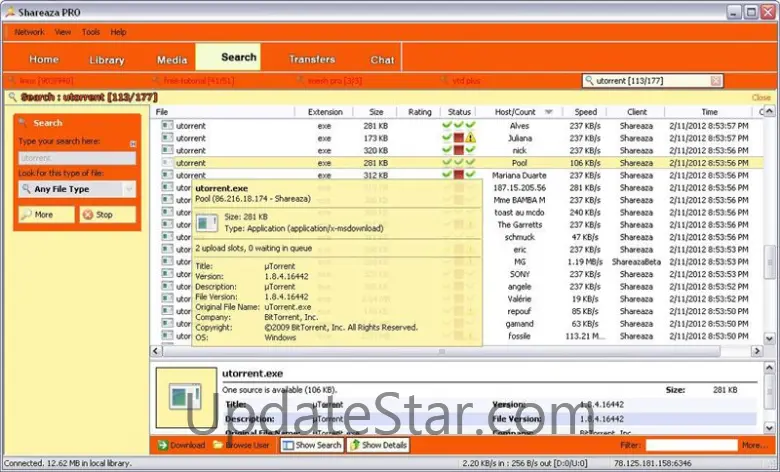Open the Library tab

click(106, 60)
